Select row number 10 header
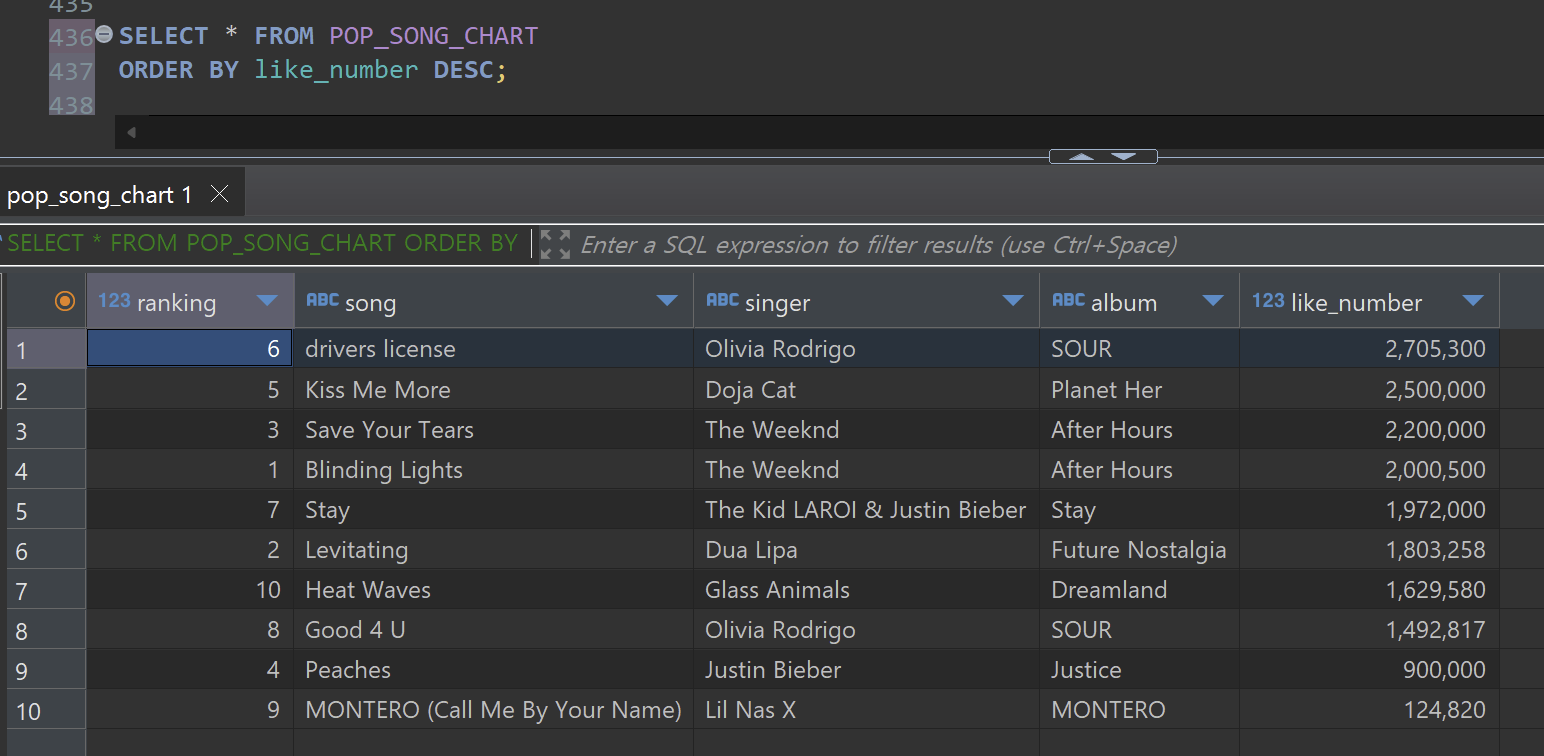The image size is (1544, 756). [x=46, y=710]
